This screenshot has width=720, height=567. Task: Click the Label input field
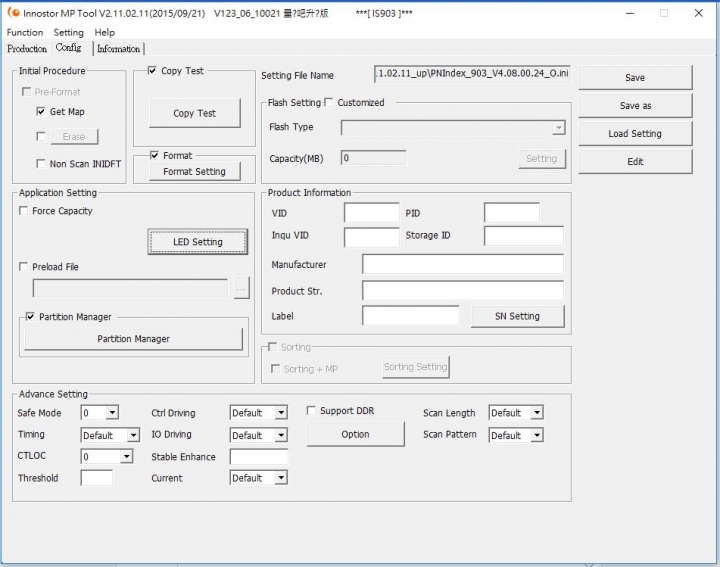tap(411, 316)
